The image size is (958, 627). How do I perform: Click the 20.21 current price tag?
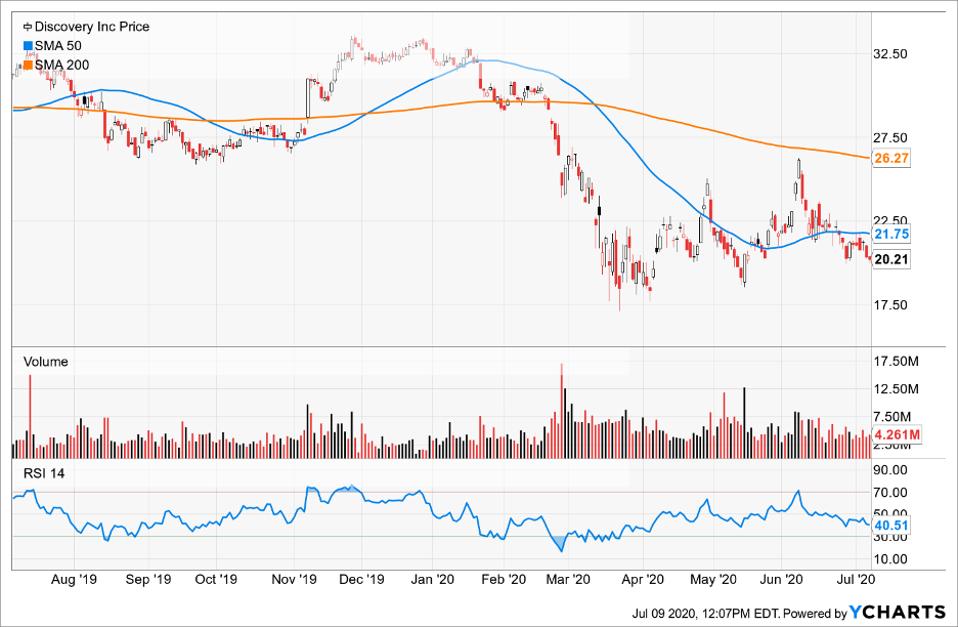(x=891, y=260)
